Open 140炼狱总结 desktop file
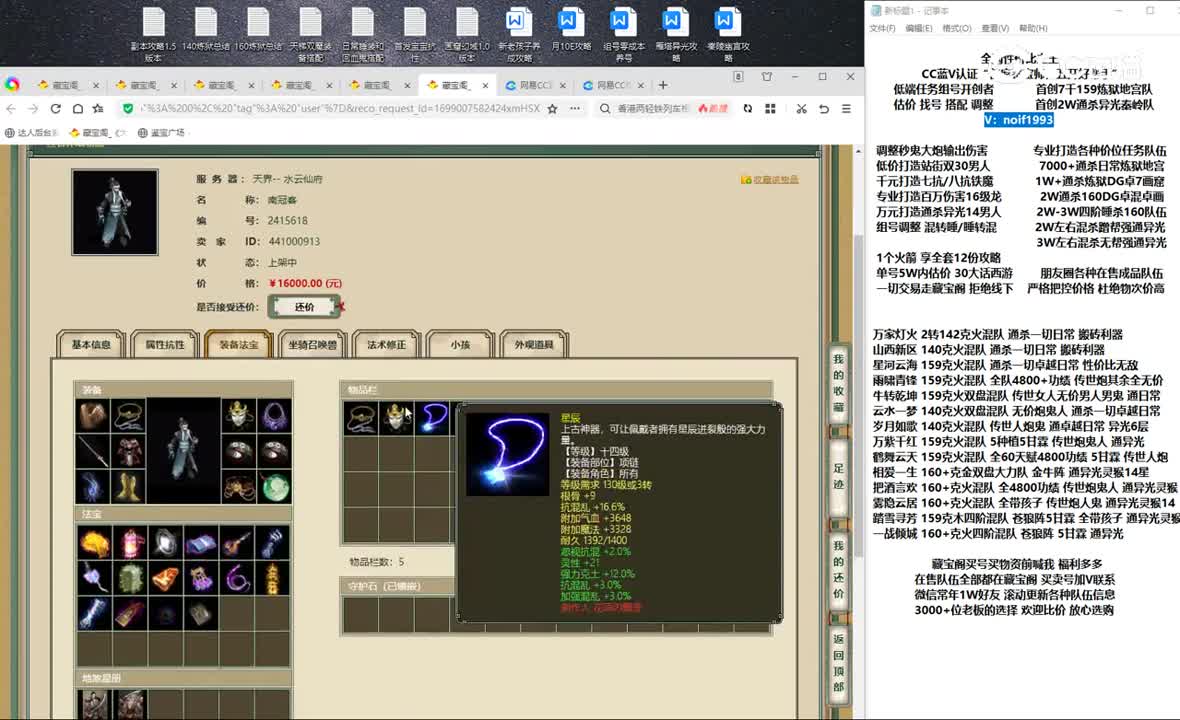 point(205,30)
